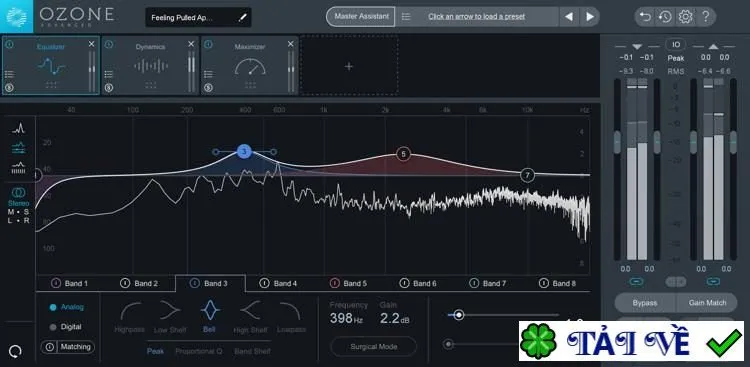Image resolution: width=750 pixels, height=367 pixels.
Task: Switch to Band 7 tab
Action: [x=488, y=283]
